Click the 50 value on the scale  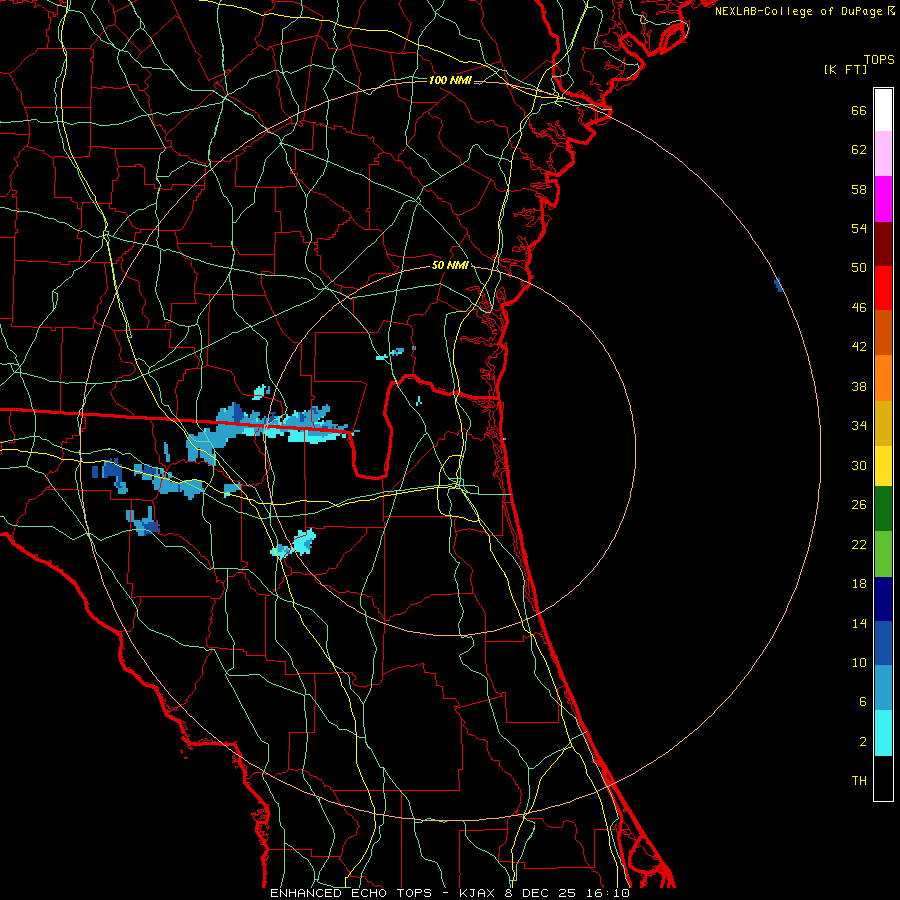point(859,268)
